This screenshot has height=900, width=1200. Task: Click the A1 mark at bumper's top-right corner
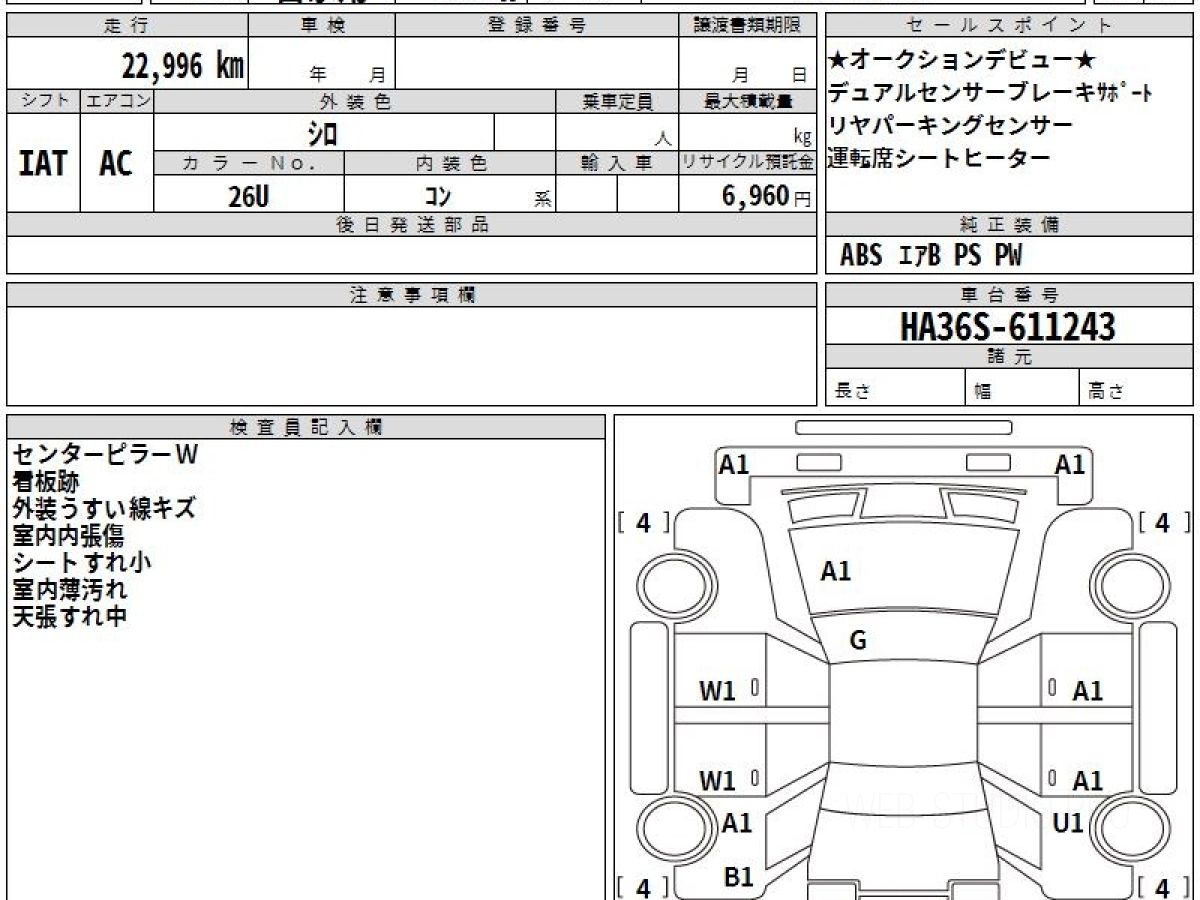pyautogui.click(x=1070, y=464)
